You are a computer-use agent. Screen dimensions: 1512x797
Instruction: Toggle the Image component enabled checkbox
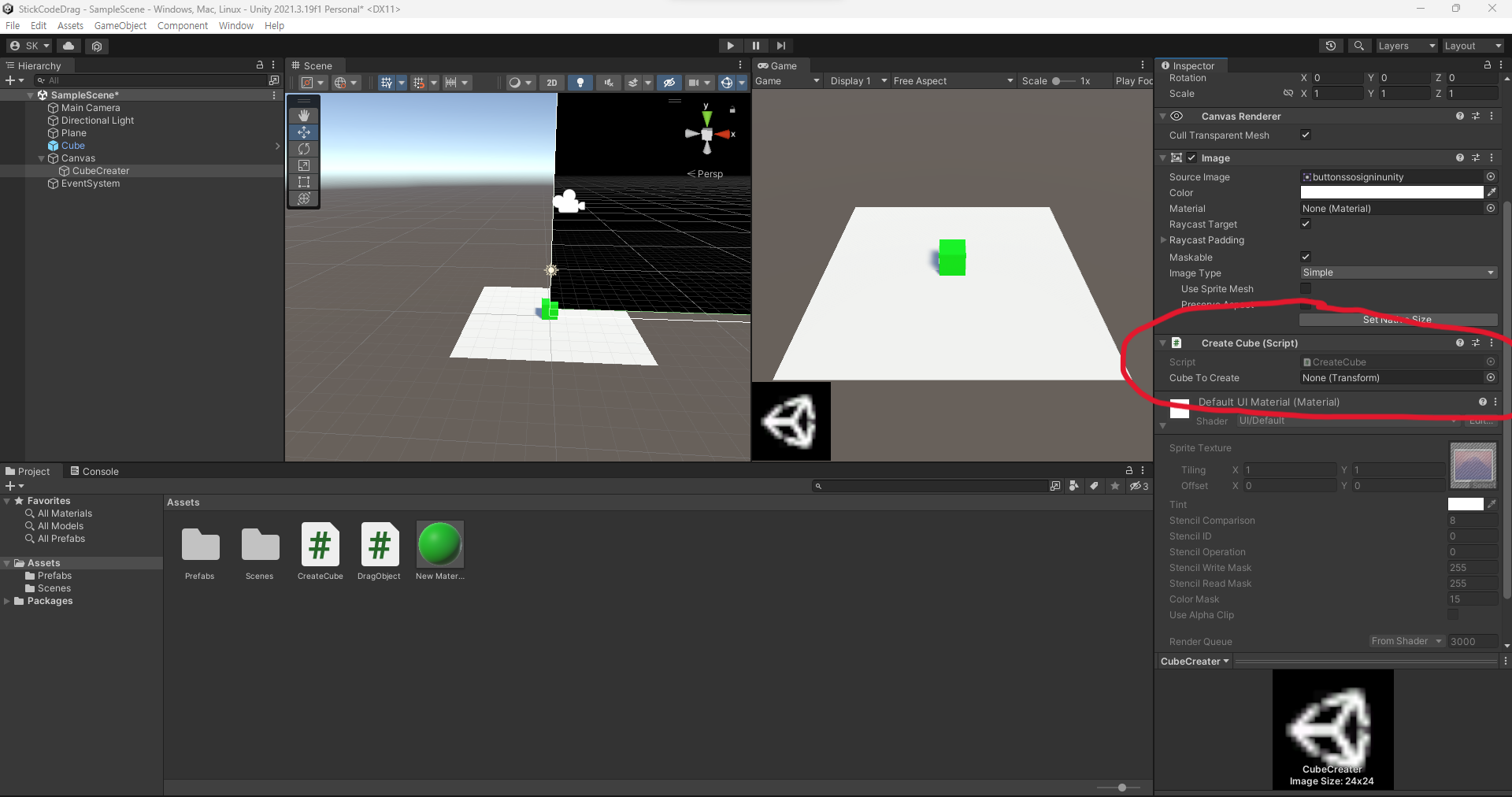[x=1191, y=158]
